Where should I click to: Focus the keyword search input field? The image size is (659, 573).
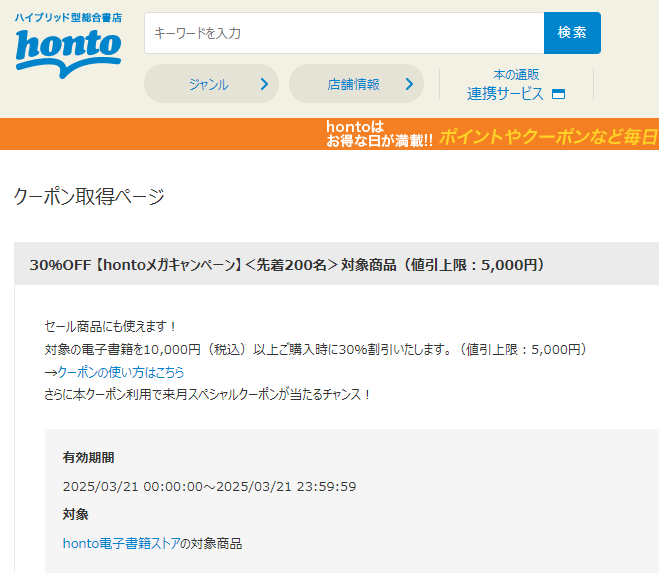344,33
